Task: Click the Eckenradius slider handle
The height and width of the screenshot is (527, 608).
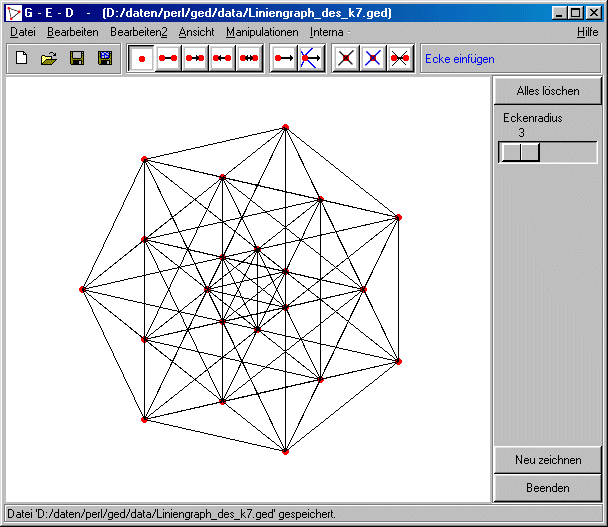Action: 520,152
